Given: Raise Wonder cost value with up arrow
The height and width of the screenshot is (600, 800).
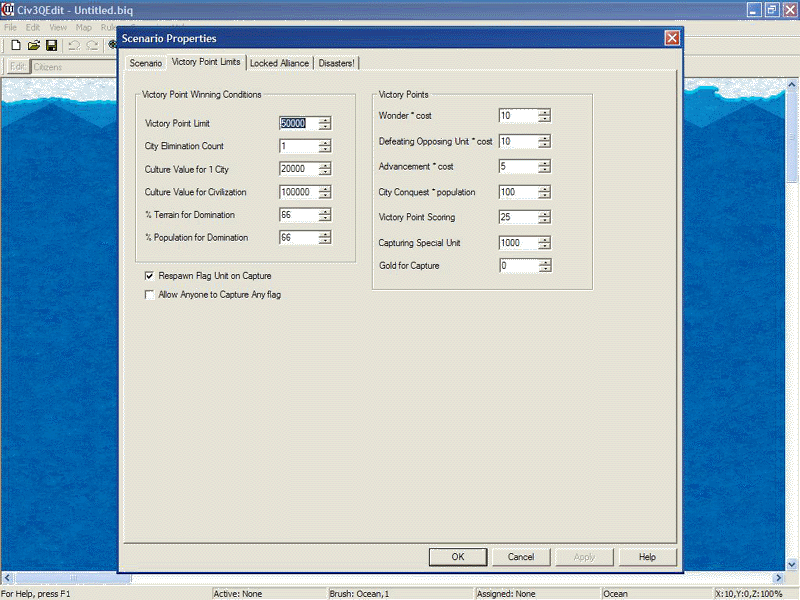Looking at the screenshot, I should [544, 111].
